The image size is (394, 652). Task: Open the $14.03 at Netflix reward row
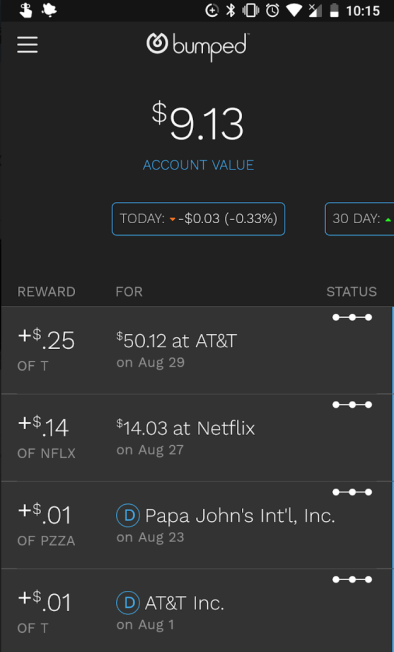(197, 437)
